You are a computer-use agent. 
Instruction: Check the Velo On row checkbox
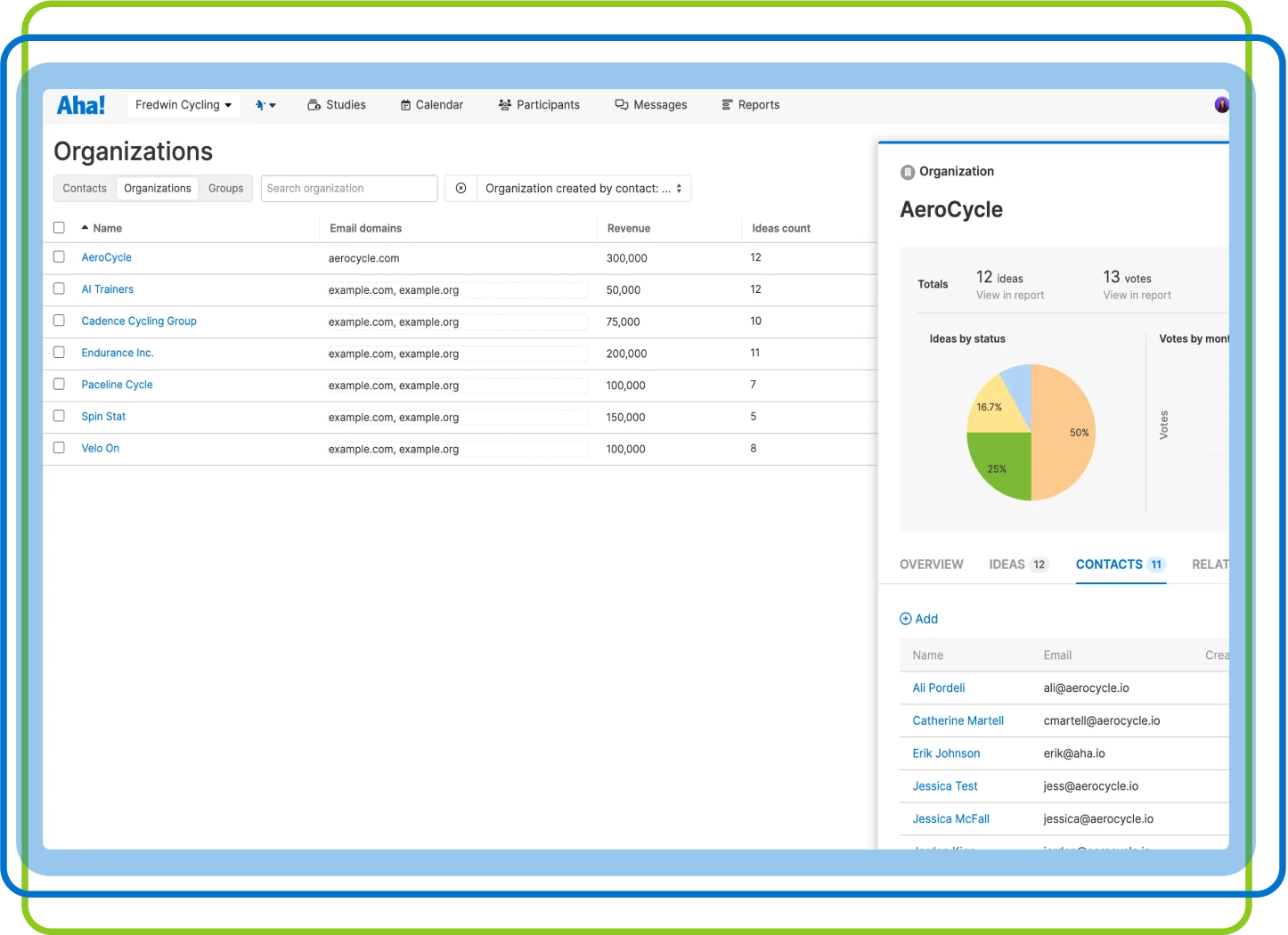[x=59, y=448]
